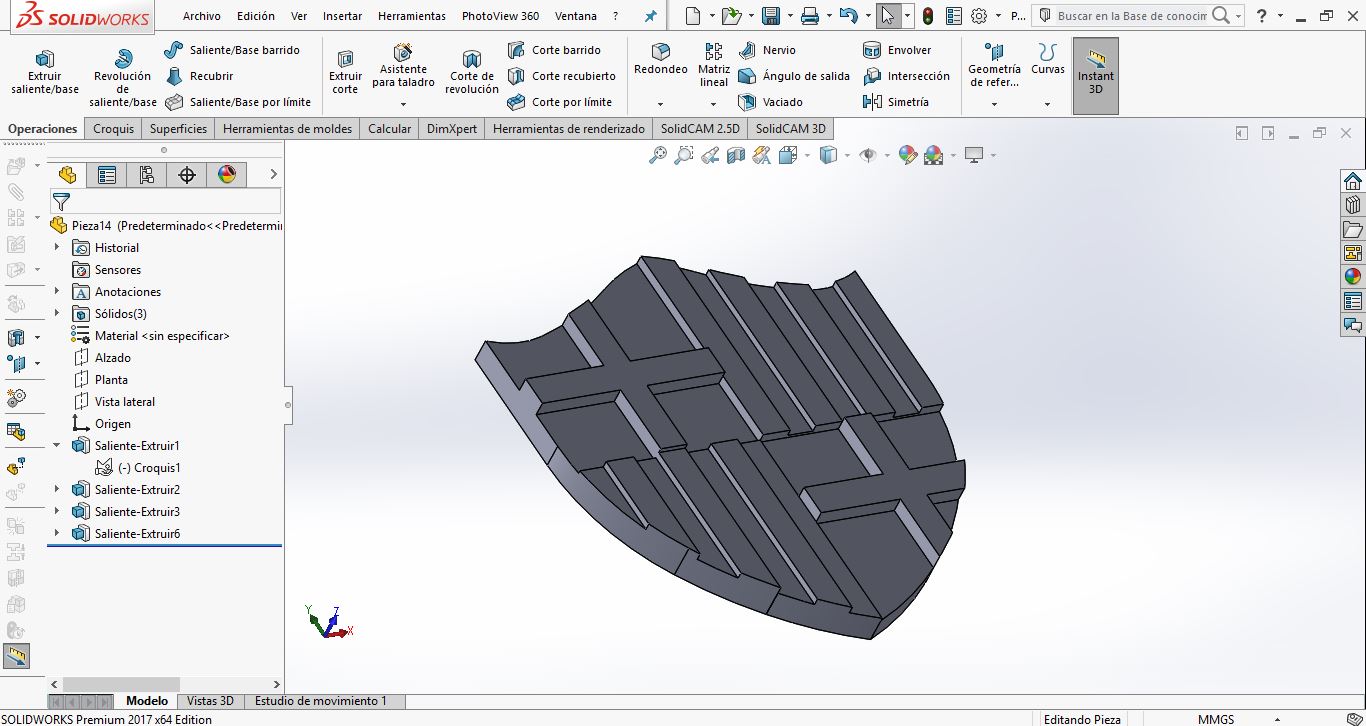This screenshot has width=1366, height=726.
Task: Collapse the Saliente-Extruir1 feature node
Action: pyautogui.click(x=57, y=446)
